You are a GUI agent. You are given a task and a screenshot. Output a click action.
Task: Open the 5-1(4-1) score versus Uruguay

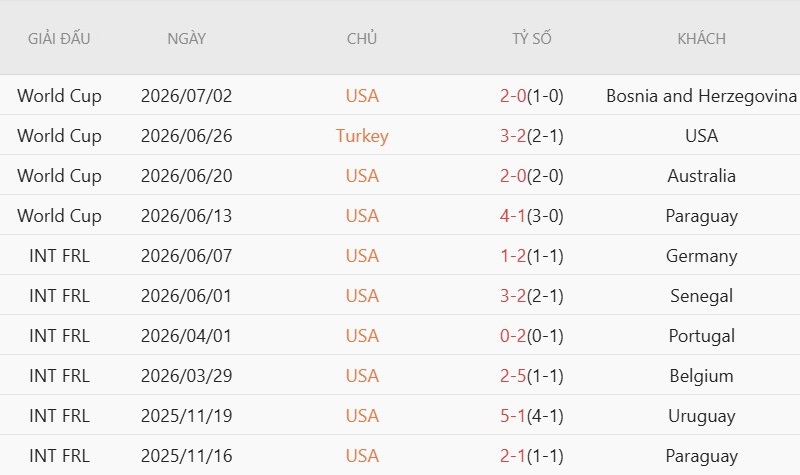point(532,416)
